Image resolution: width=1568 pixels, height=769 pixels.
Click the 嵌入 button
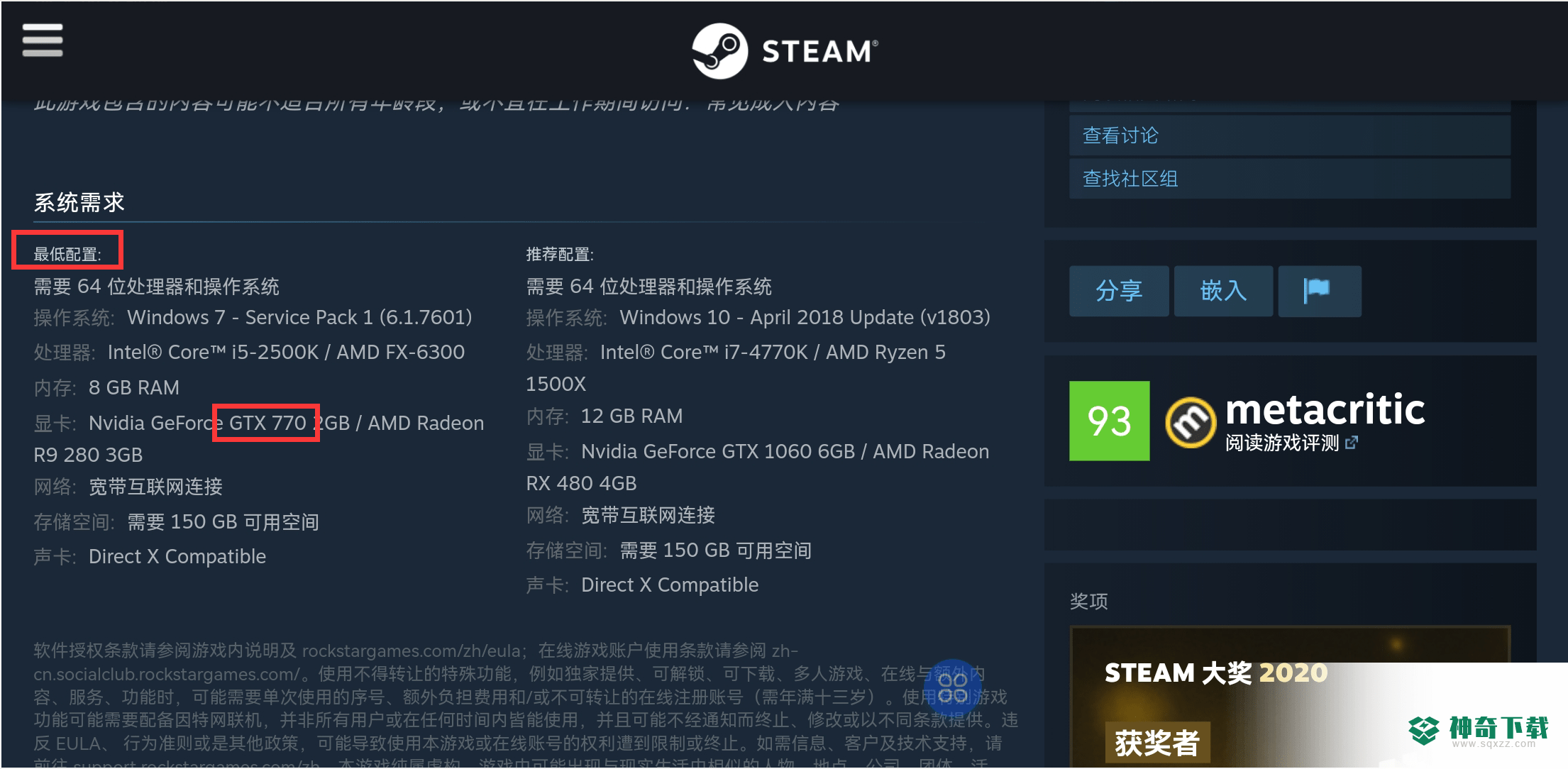[x=1222, y=291]
